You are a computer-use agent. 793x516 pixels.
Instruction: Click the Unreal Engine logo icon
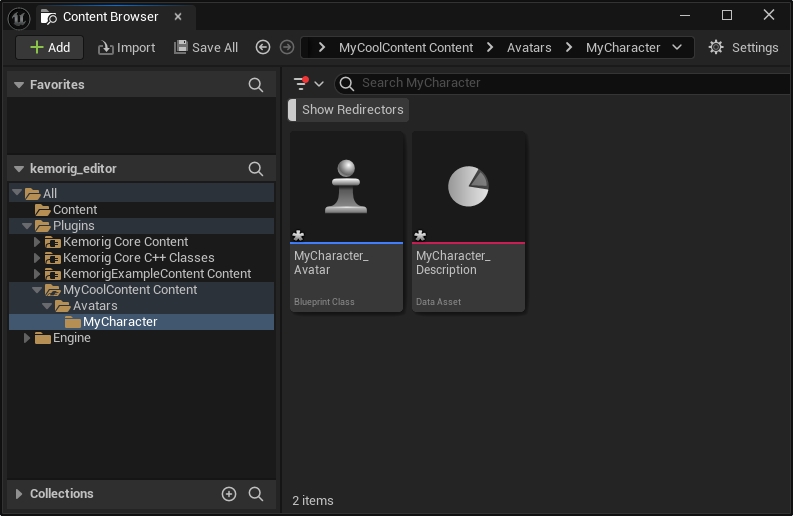click(x=18, y=17)
